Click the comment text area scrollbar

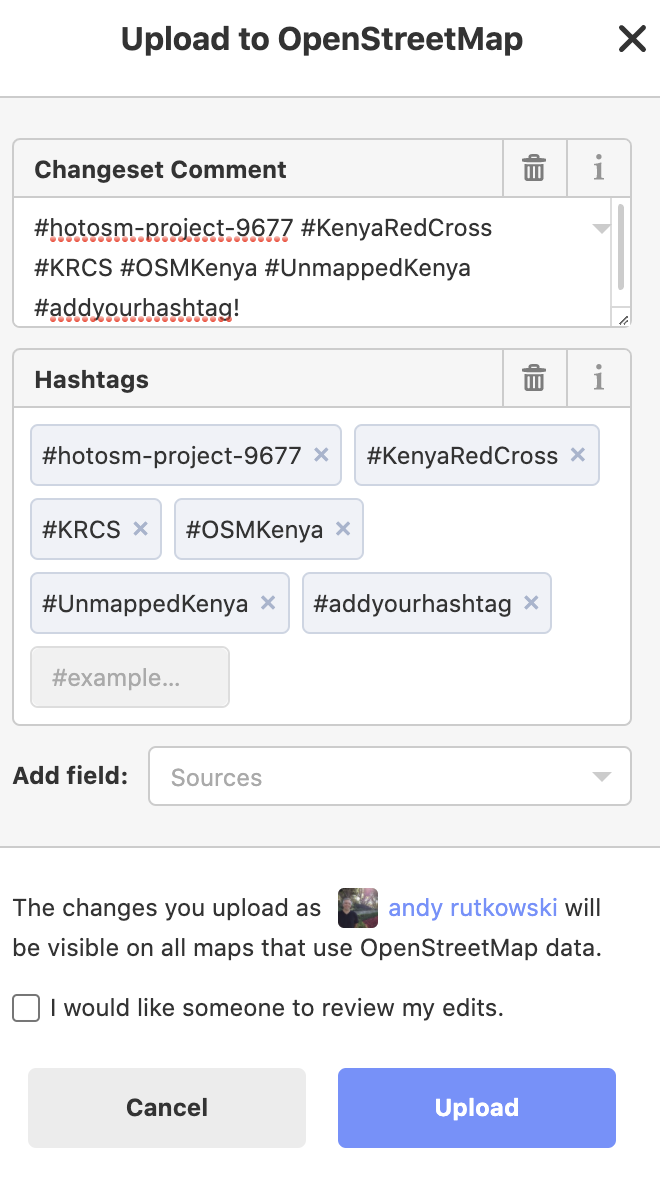(621, 246)
